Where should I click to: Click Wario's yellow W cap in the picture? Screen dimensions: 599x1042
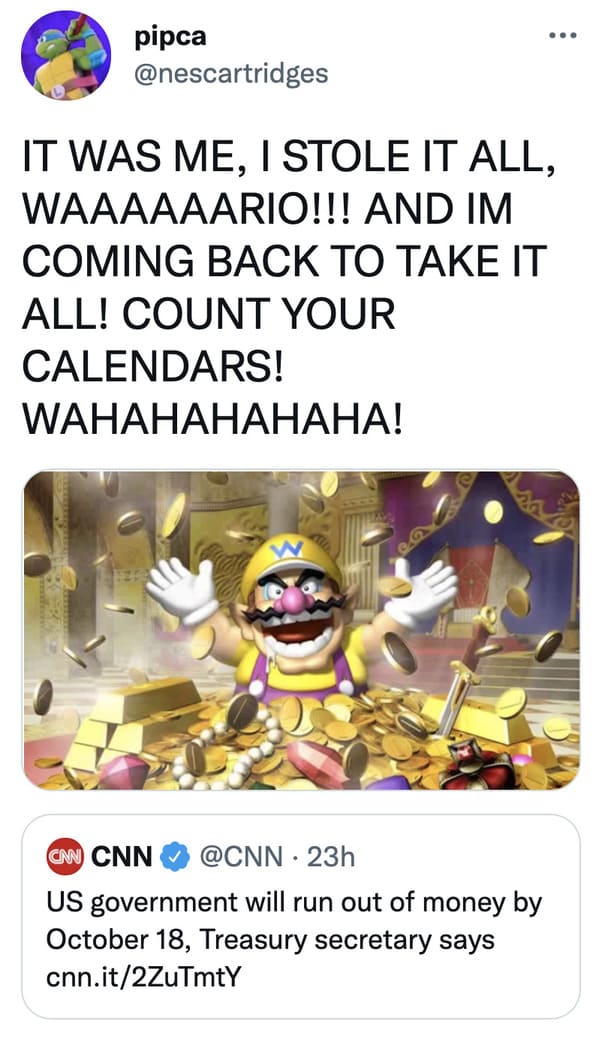(291, 561)
